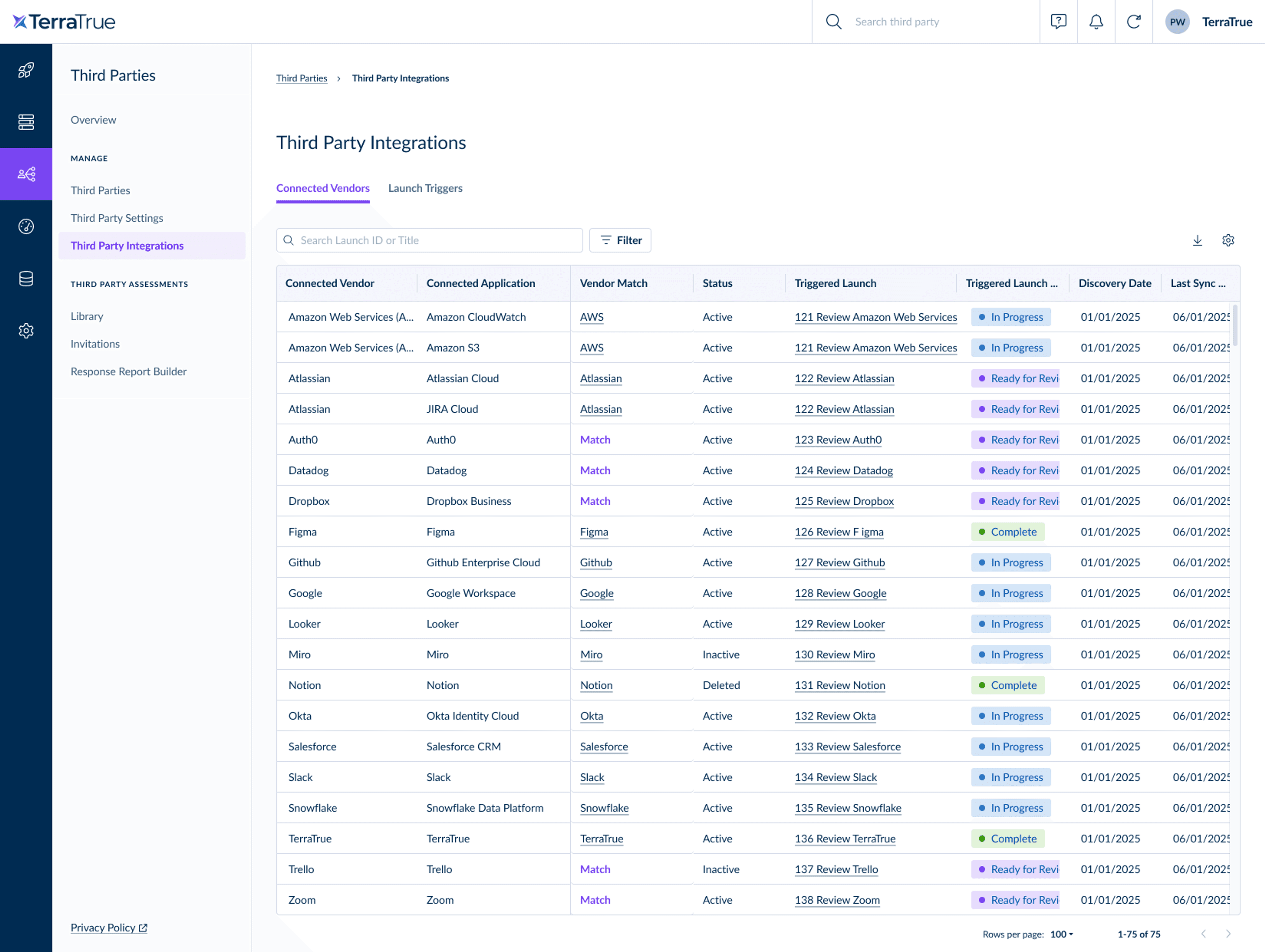1265x952 pixels.
Task: Click the 1-75 of 75 pagination text
Action: click(1138, 934)
